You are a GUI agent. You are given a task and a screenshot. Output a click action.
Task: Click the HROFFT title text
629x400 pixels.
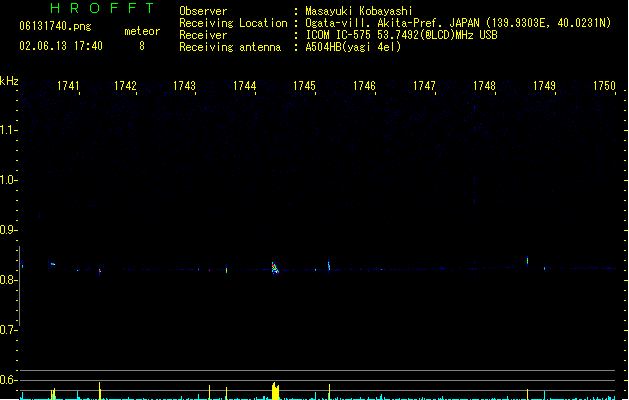pos(102,8)
